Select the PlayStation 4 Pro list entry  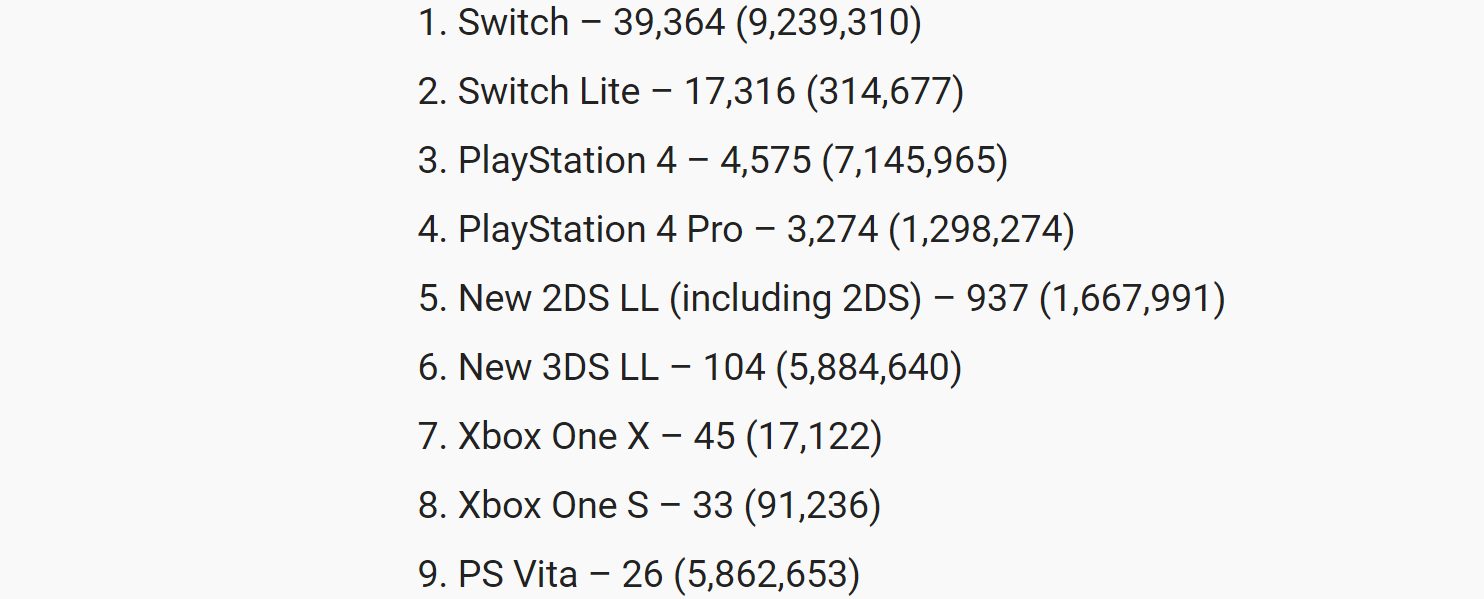click(746, 230)
